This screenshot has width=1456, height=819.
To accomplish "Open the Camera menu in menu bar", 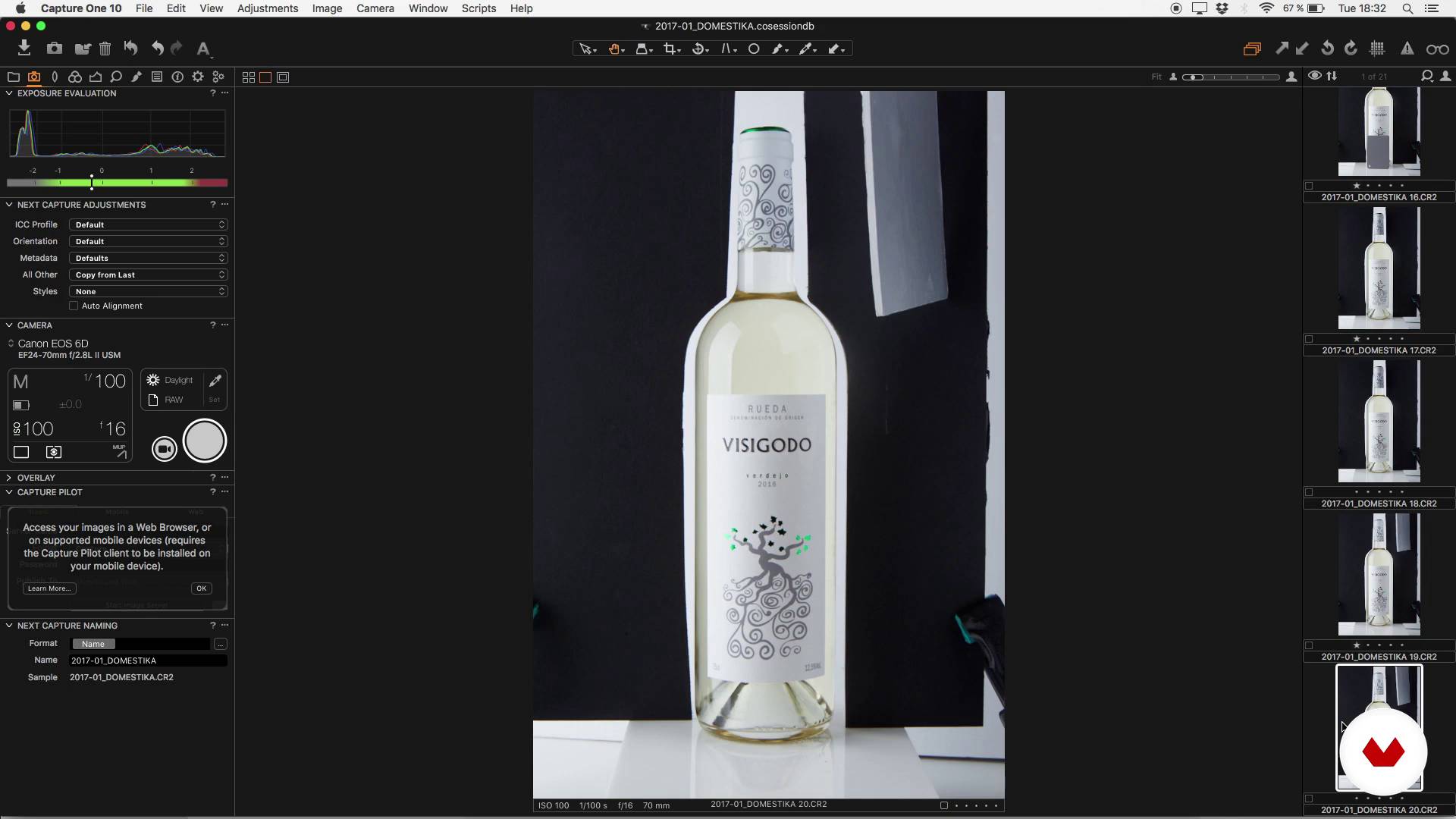I will (375, 8).
